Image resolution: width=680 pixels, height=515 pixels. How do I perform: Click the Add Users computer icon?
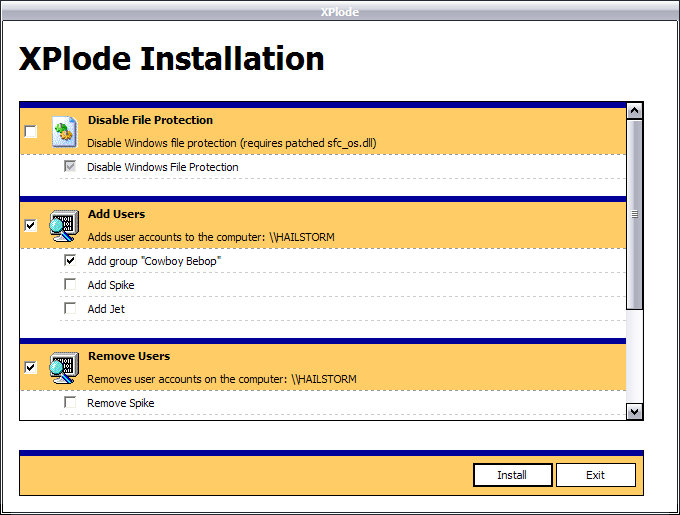point(64,226)
